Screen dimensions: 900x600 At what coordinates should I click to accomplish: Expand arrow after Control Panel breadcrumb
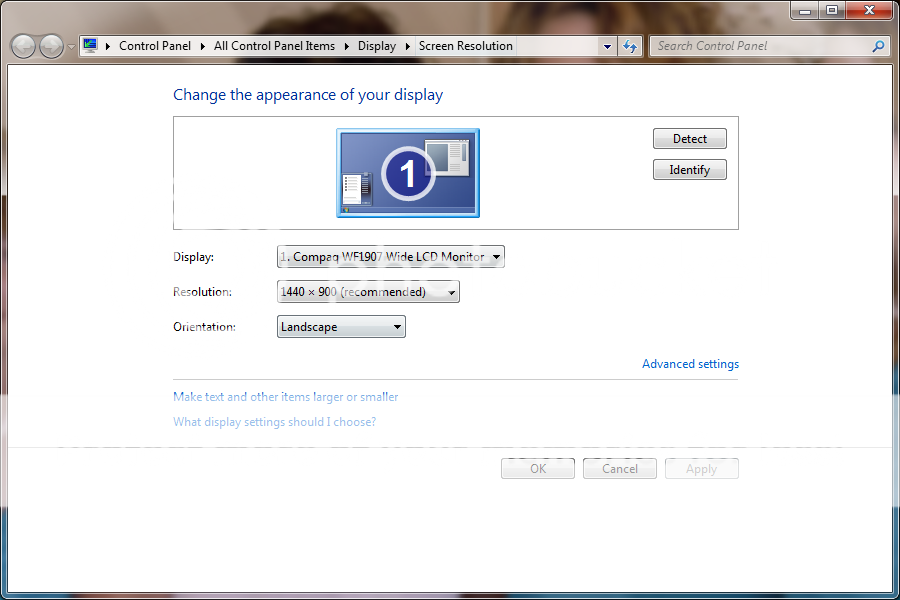(203, 47)
